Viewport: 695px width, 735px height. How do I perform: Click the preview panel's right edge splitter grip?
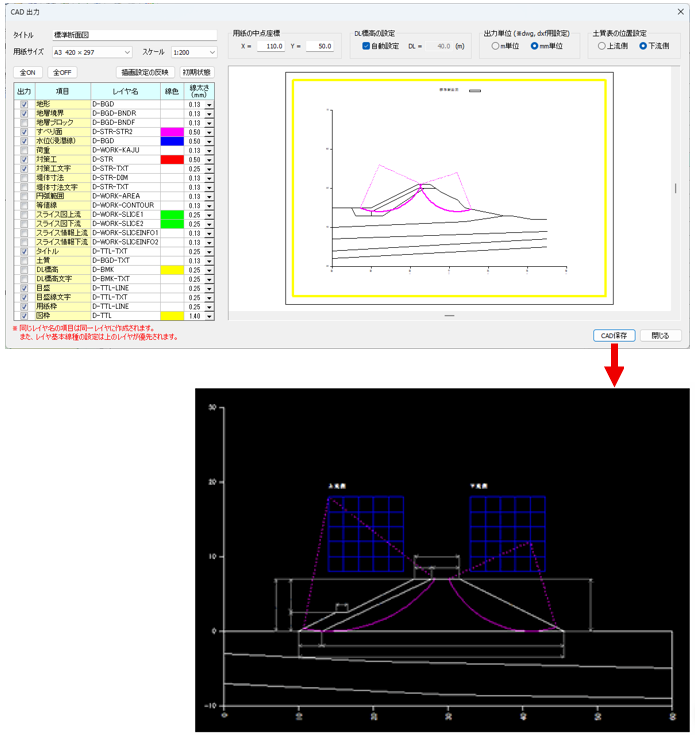675,188
